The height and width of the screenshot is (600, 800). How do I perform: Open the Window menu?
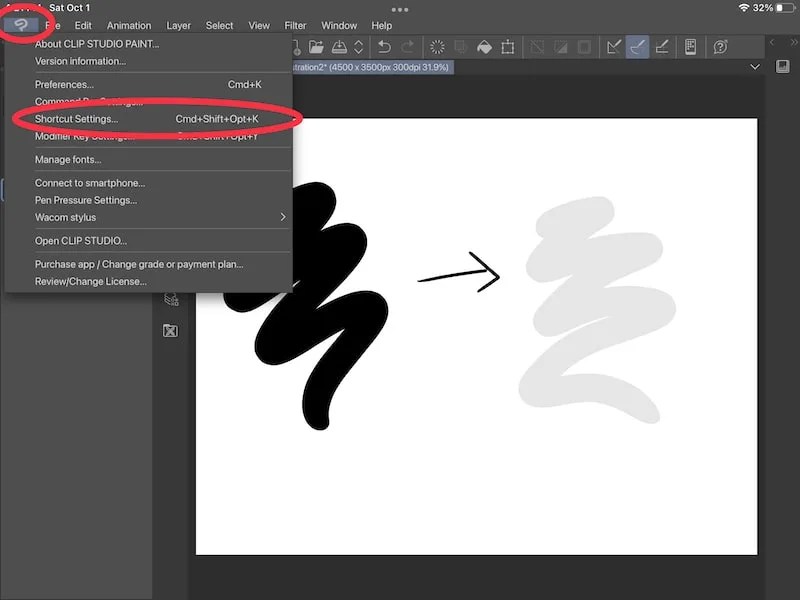[339, 26]
